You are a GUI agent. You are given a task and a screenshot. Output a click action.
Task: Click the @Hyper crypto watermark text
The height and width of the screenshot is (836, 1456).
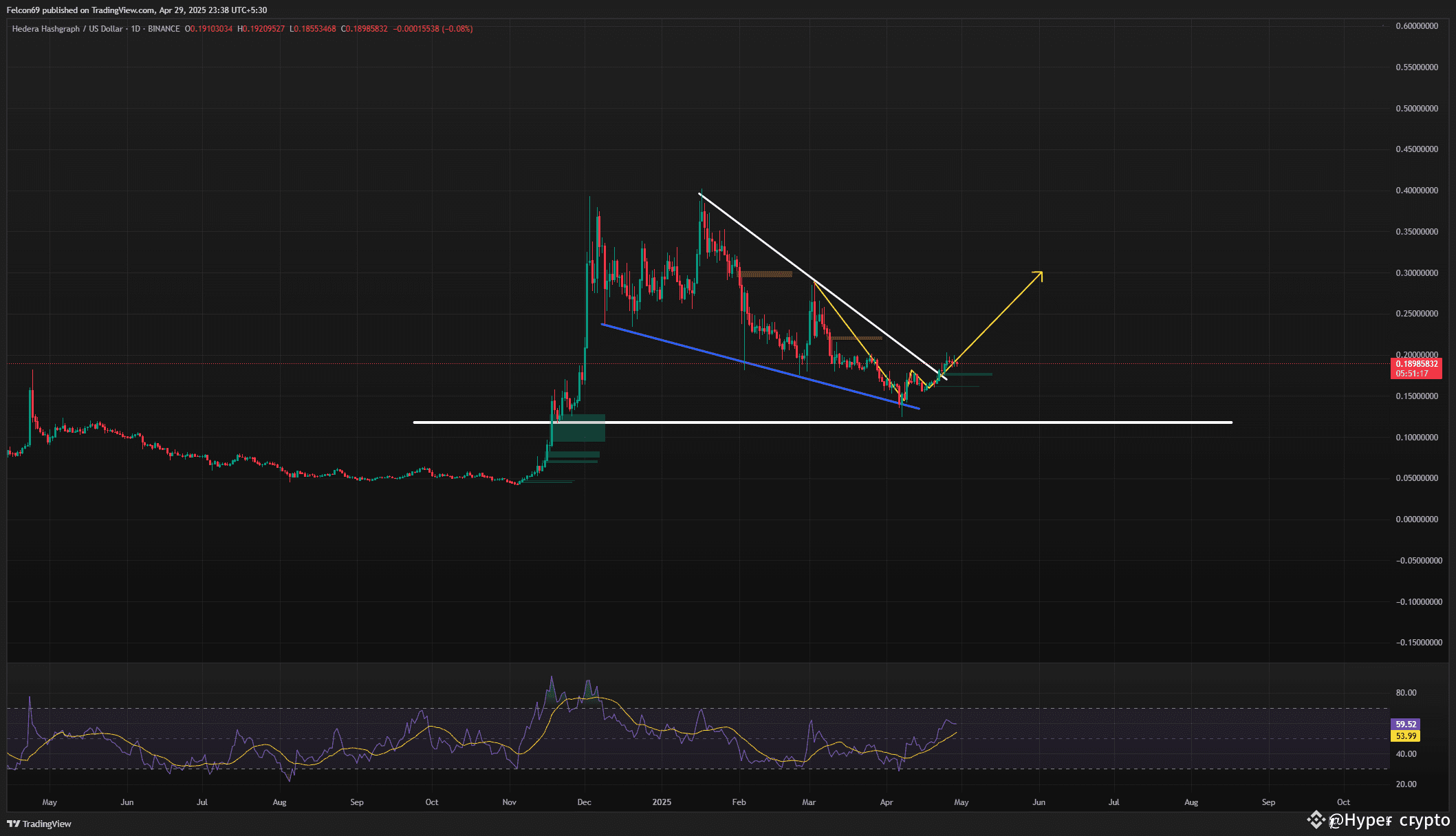point(1389,820)
